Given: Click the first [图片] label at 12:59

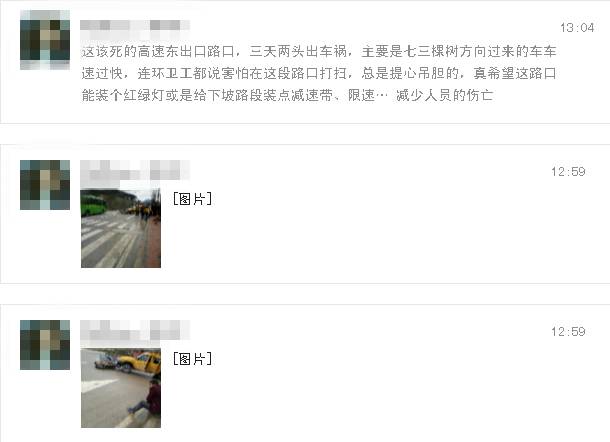Looking at the screenshot, I should point(193,199).
